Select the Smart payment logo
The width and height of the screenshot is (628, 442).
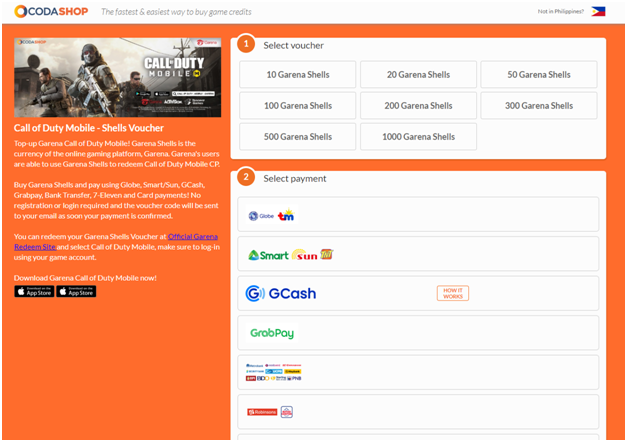click(x=268, y=255)
